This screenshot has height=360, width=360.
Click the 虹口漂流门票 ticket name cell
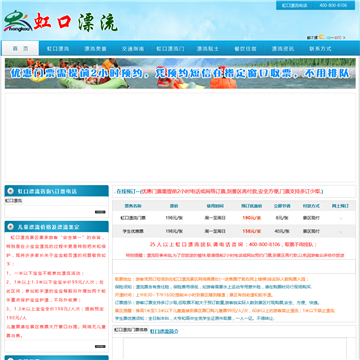coord(133,218)
